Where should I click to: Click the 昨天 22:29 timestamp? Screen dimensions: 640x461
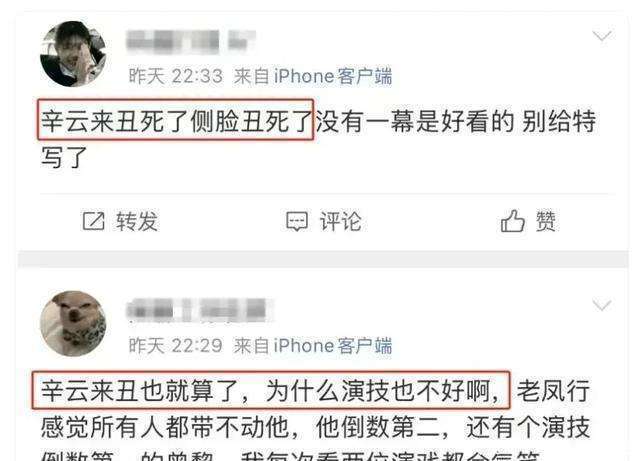coord(176,346)
